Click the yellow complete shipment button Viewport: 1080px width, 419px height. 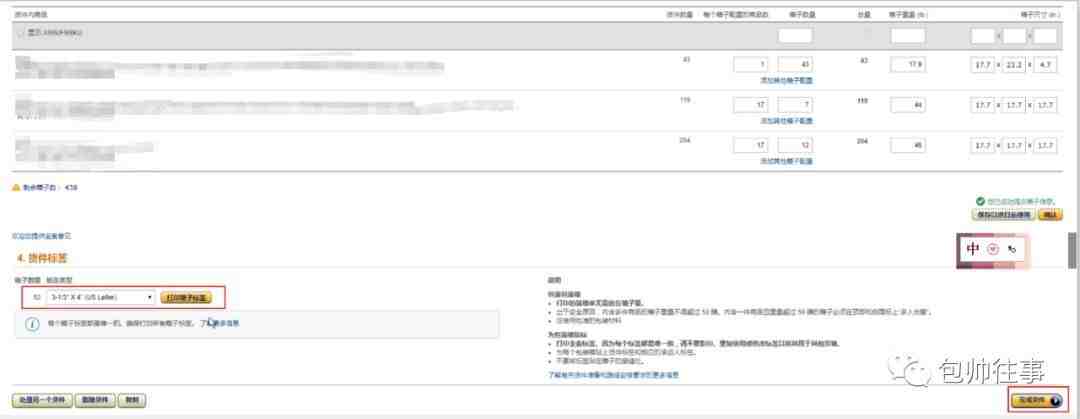(1037, 400)
